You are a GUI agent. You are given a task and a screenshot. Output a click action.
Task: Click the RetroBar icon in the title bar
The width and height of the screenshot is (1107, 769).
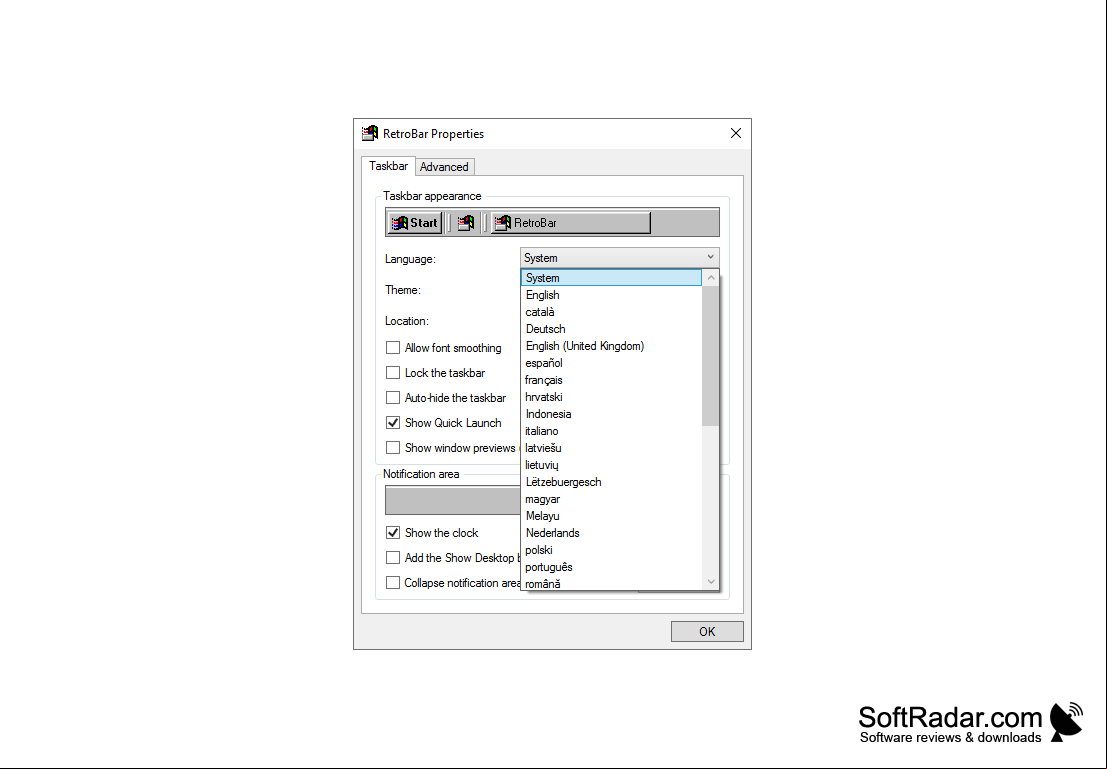coord(370,133)
